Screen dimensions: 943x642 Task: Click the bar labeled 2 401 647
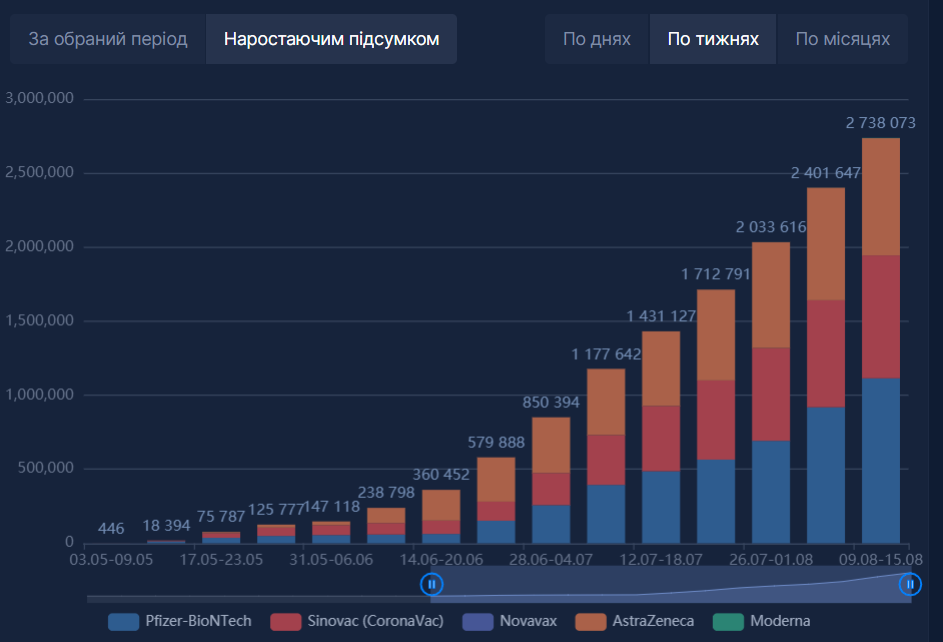825,365
